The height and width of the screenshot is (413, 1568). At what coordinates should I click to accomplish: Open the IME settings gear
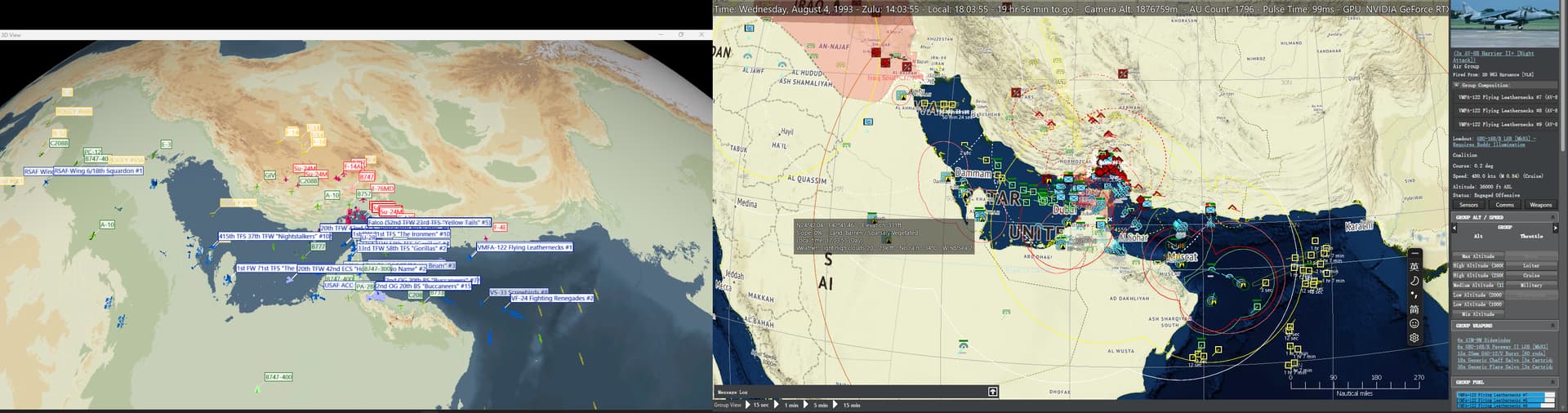click(1414, 338)
